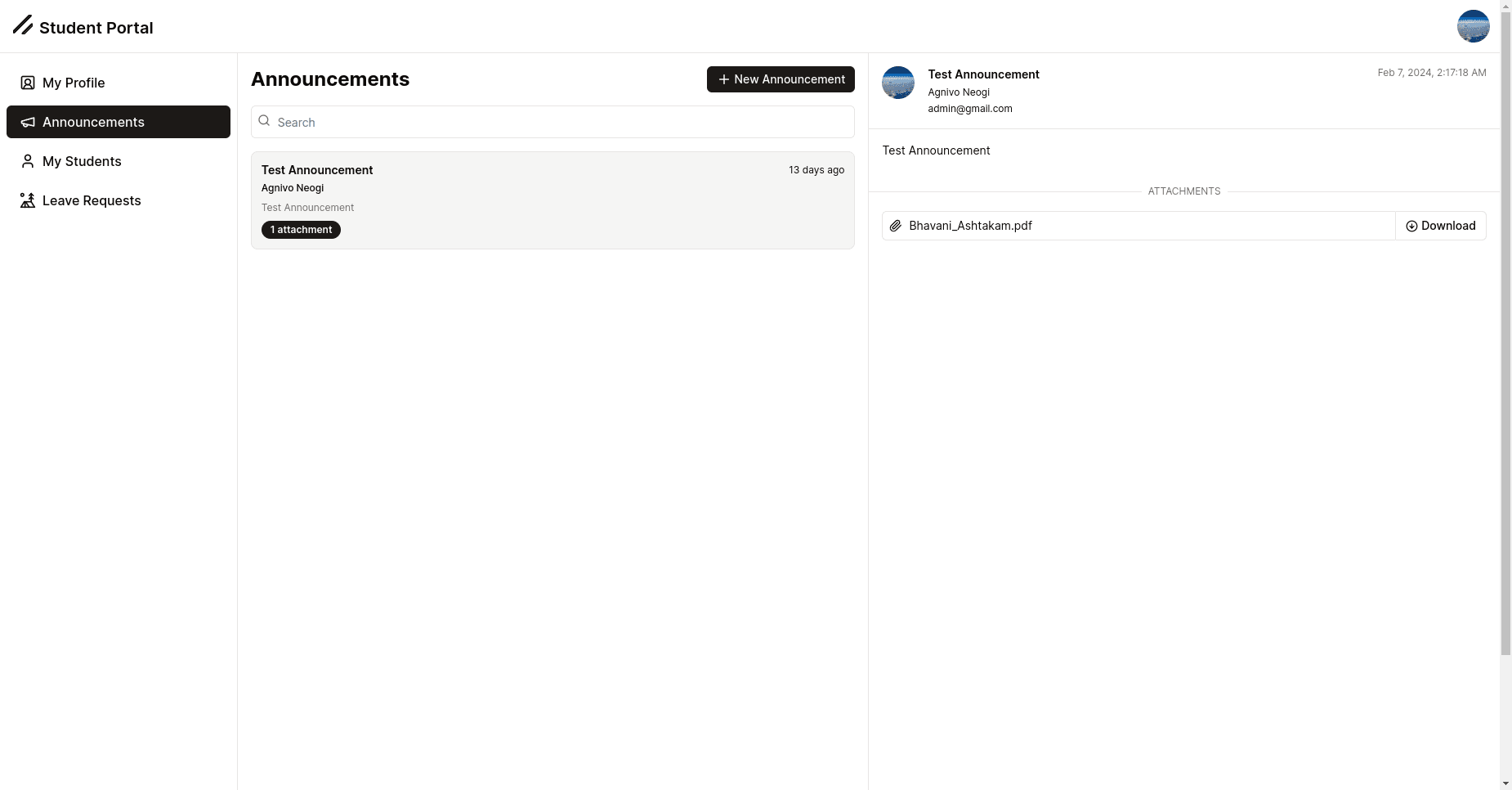Click the author avatar in announcement detail
The height and width of the screenshot is (790, 1512).
coord(898,83)
